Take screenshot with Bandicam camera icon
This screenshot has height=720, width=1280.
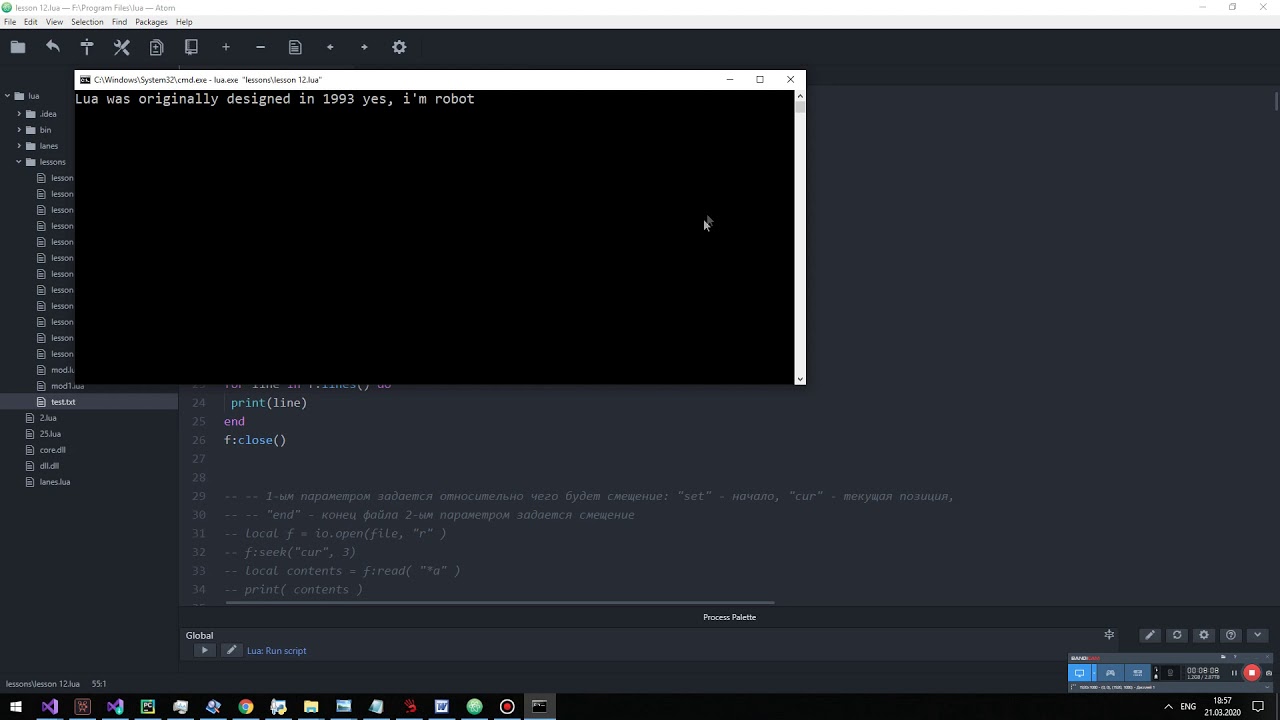point(1268,673)
